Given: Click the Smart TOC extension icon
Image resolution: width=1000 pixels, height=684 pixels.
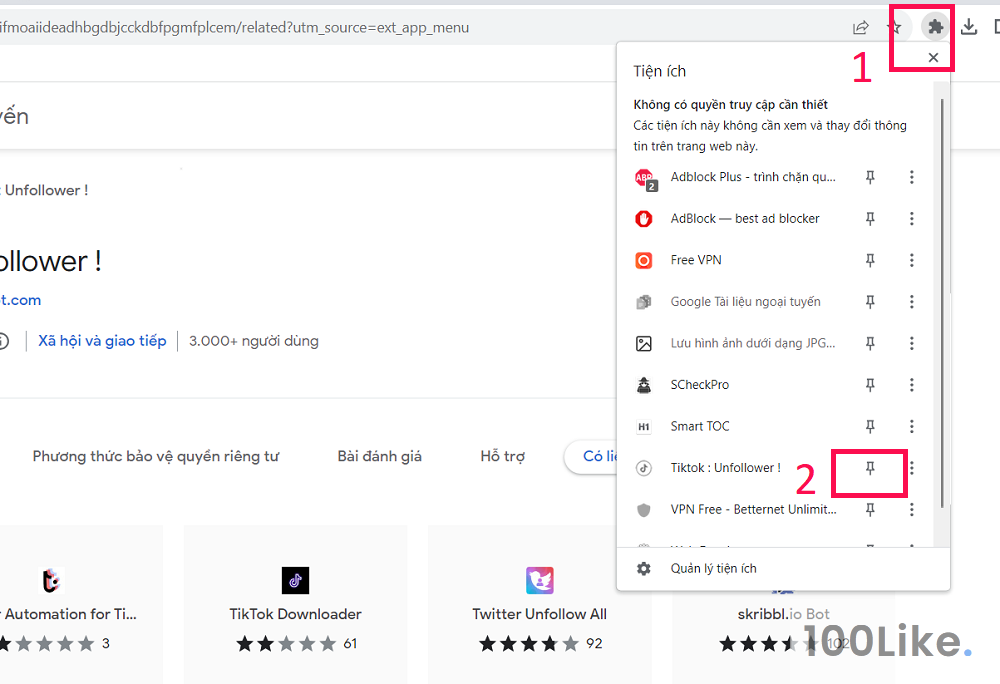Looking at the screenshot, I should pyautogui.click(x=645, y=426).
